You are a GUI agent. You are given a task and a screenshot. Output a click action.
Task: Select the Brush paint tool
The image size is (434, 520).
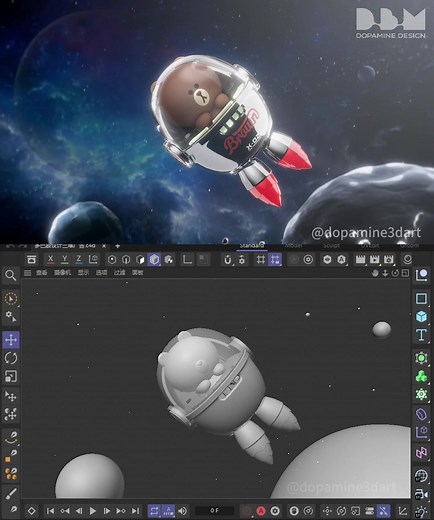(x=11, y=493)
